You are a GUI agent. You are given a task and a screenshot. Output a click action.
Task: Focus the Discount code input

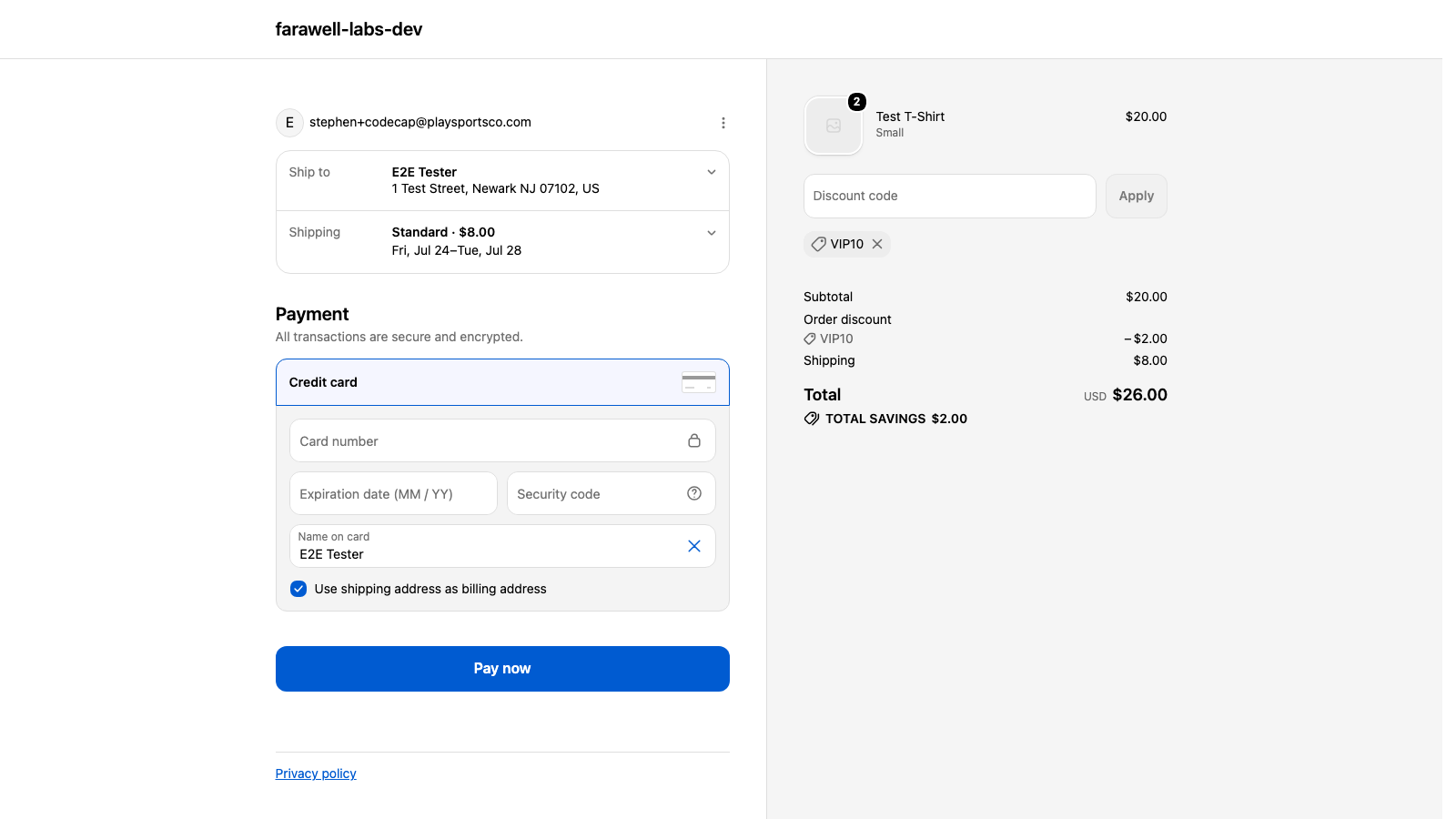click(950, 196)
